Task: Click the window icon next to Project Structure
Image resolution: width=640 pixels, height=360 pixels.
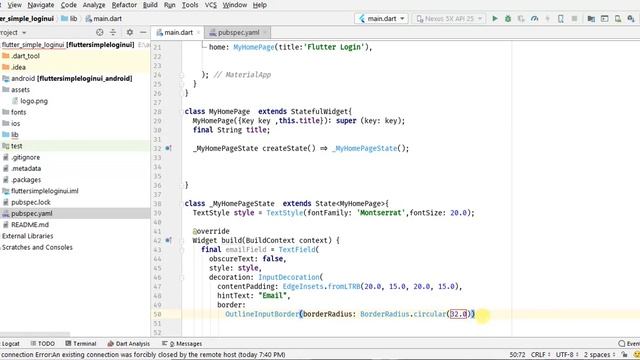Action: click(x=604, y=19)
